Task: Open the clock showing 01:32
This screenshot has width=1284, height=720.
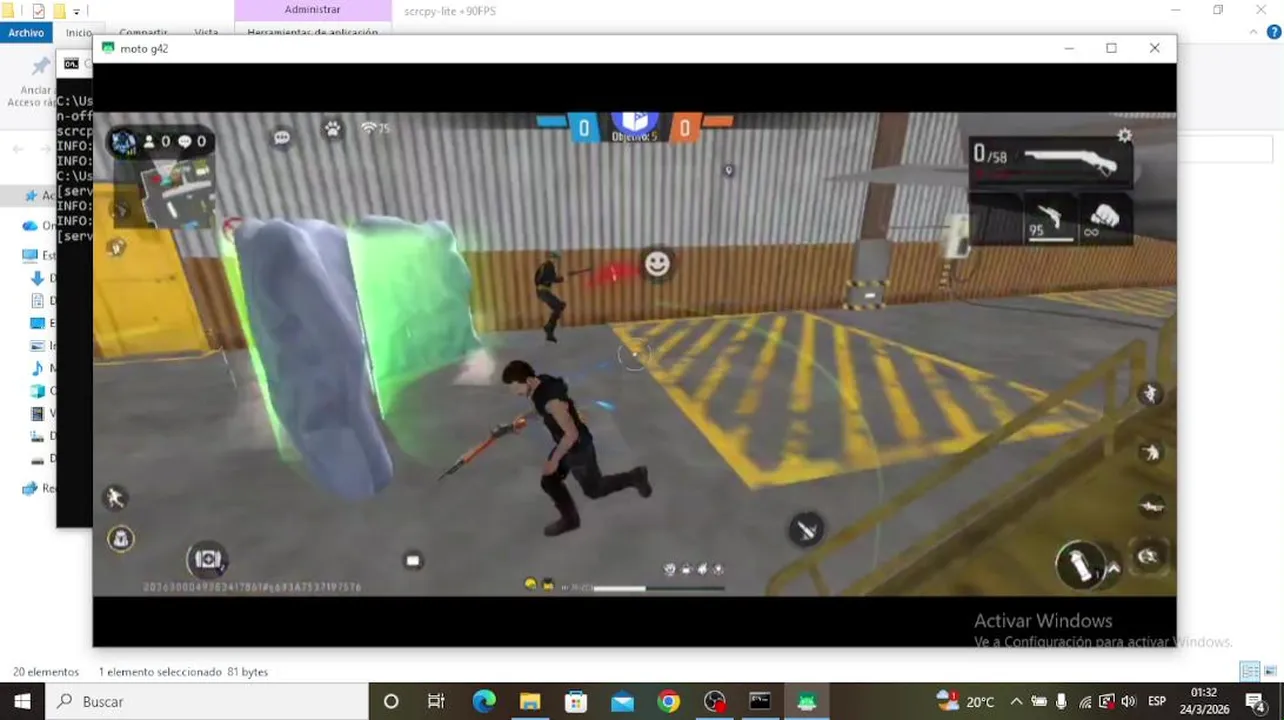Action: (1205, 701)
